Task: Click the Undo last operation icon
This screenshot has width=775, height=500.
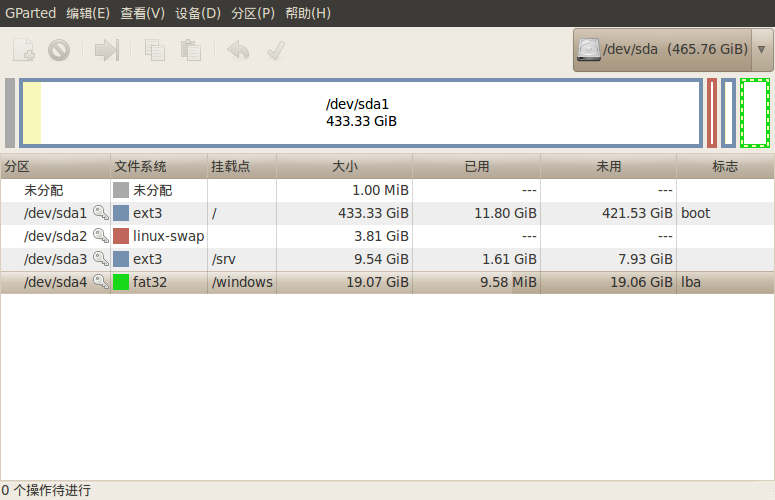Action: point(238,50)
